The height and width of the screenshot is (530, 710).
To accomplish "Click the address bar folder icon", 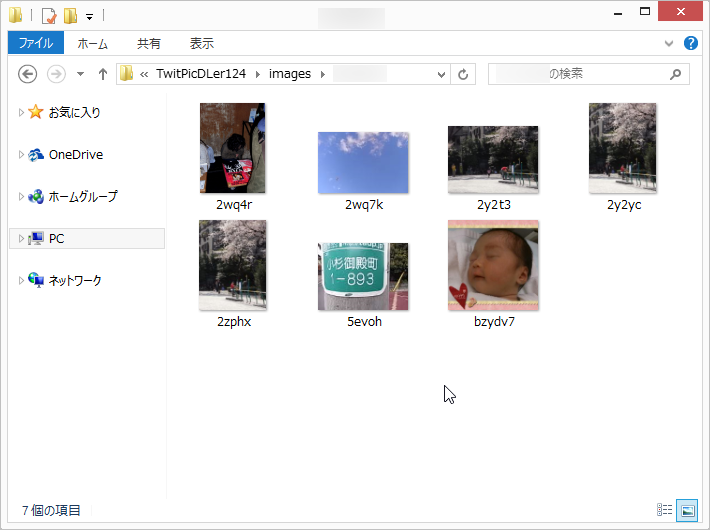I will pos(126,74).
